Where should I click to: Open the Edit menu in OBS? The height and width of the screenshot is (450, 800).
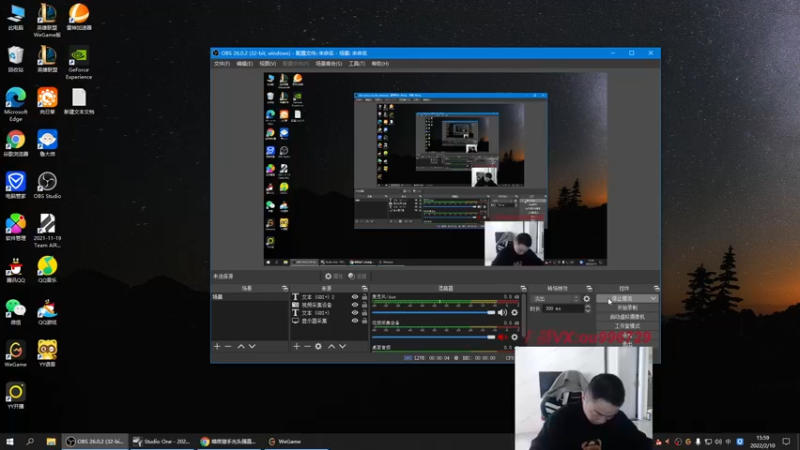coord(244,64)
